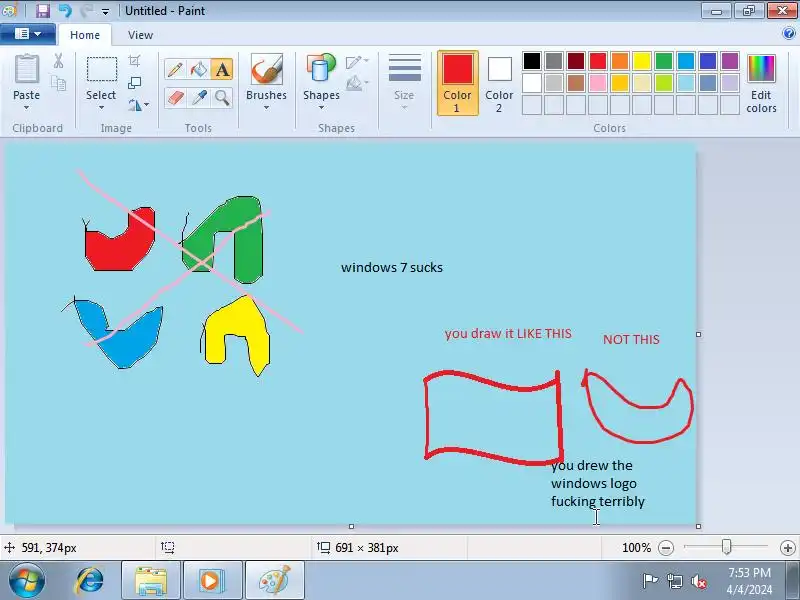Pick the black color swatch
This screenshot has width=800, height=600.
point(532,61)
